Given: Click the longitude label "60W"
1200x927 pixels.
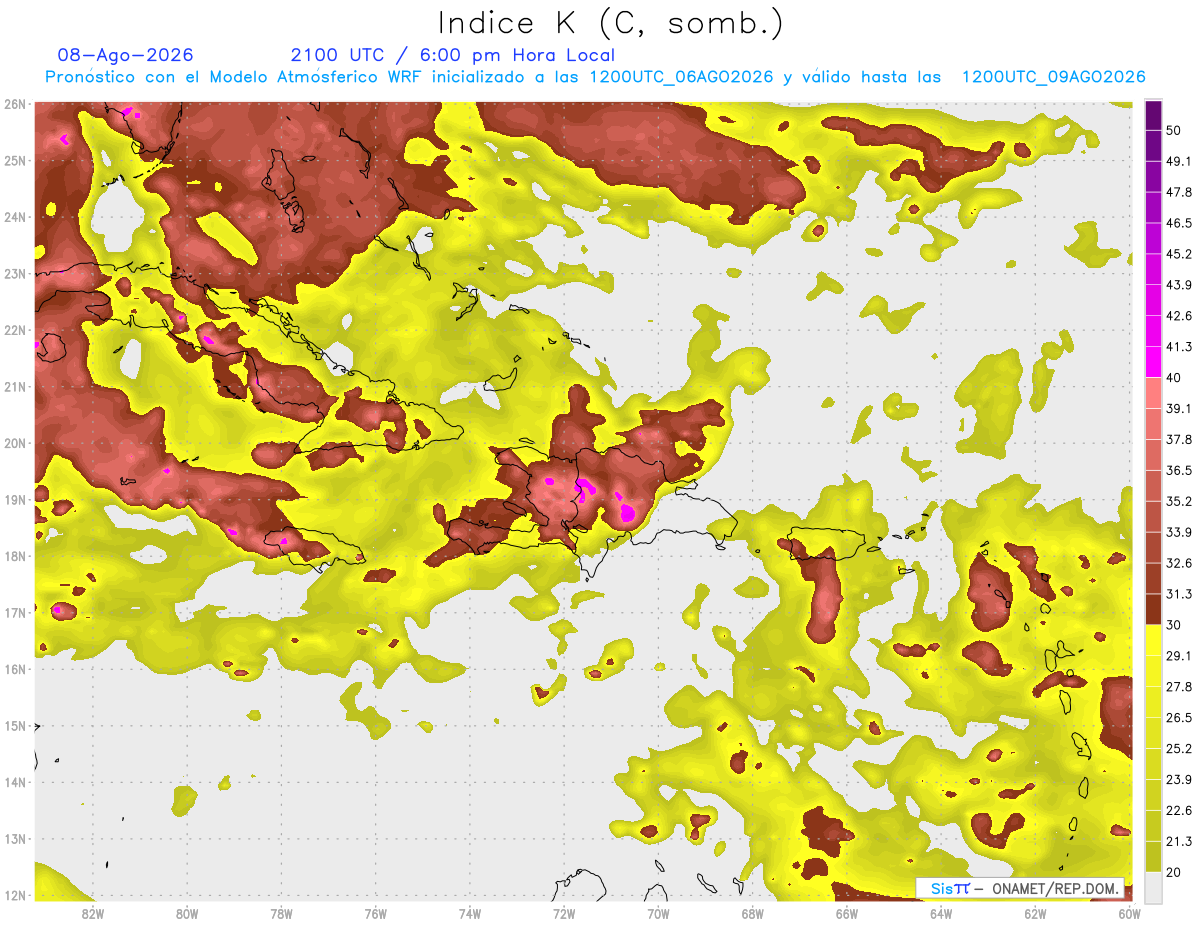Looking at the screenshot, I should click(x=1129, y=913).
